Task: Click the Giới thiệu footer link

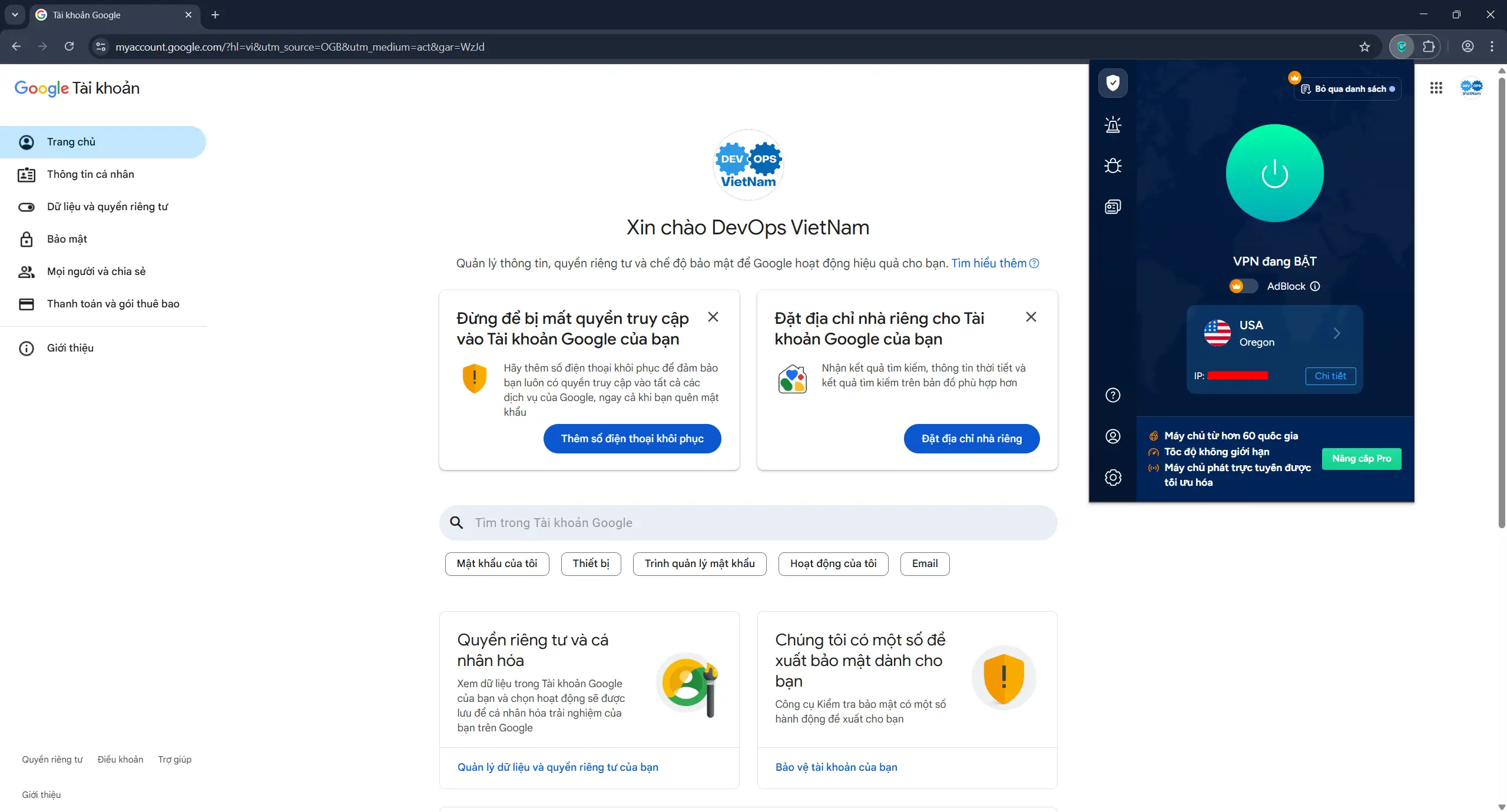Action: (41, 795)
